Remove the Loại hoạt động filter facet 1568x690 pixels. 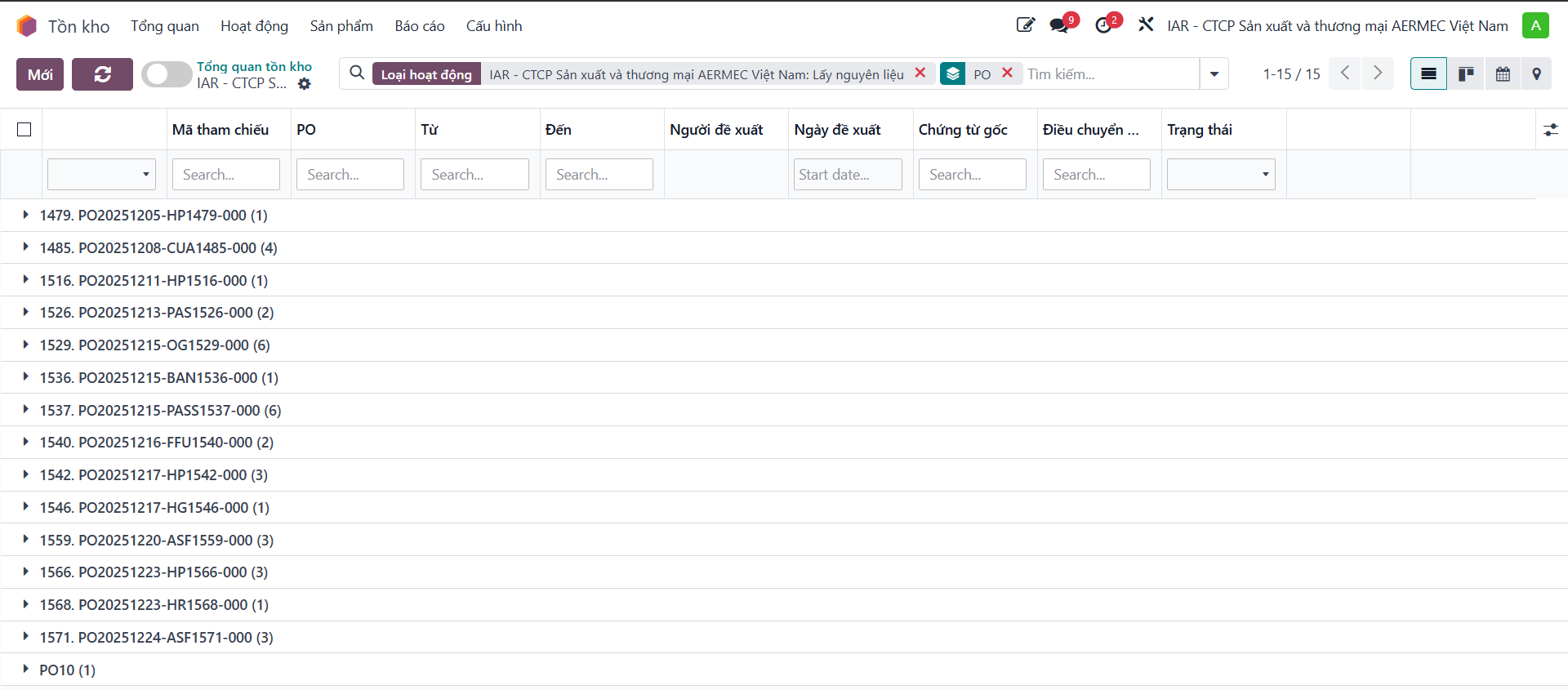click(920, 73)
